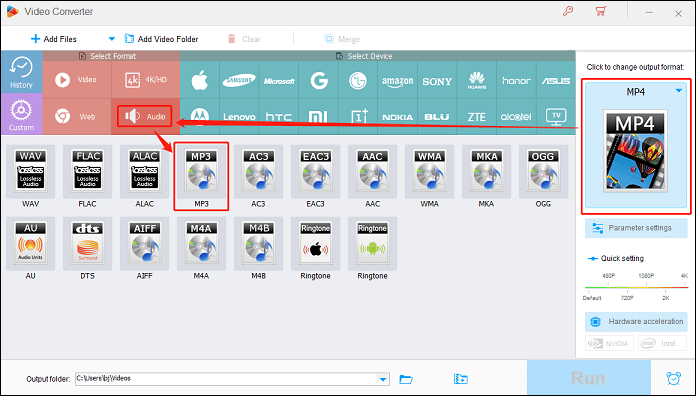Select the LG device brand
This screenshot has width=696, height=396.
point(358,80)
